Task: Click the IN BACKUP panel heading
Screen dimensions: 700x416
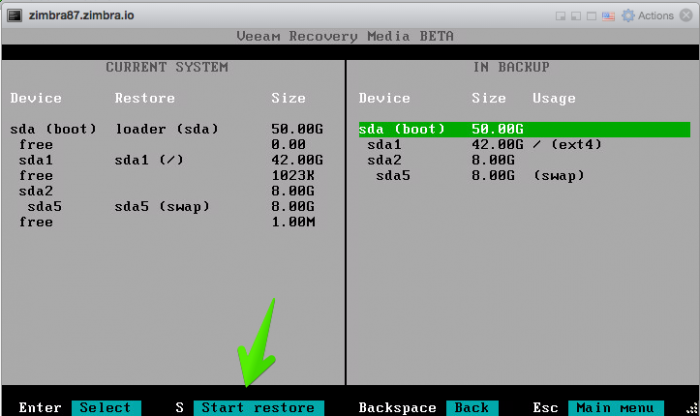Action: (512, 67)
